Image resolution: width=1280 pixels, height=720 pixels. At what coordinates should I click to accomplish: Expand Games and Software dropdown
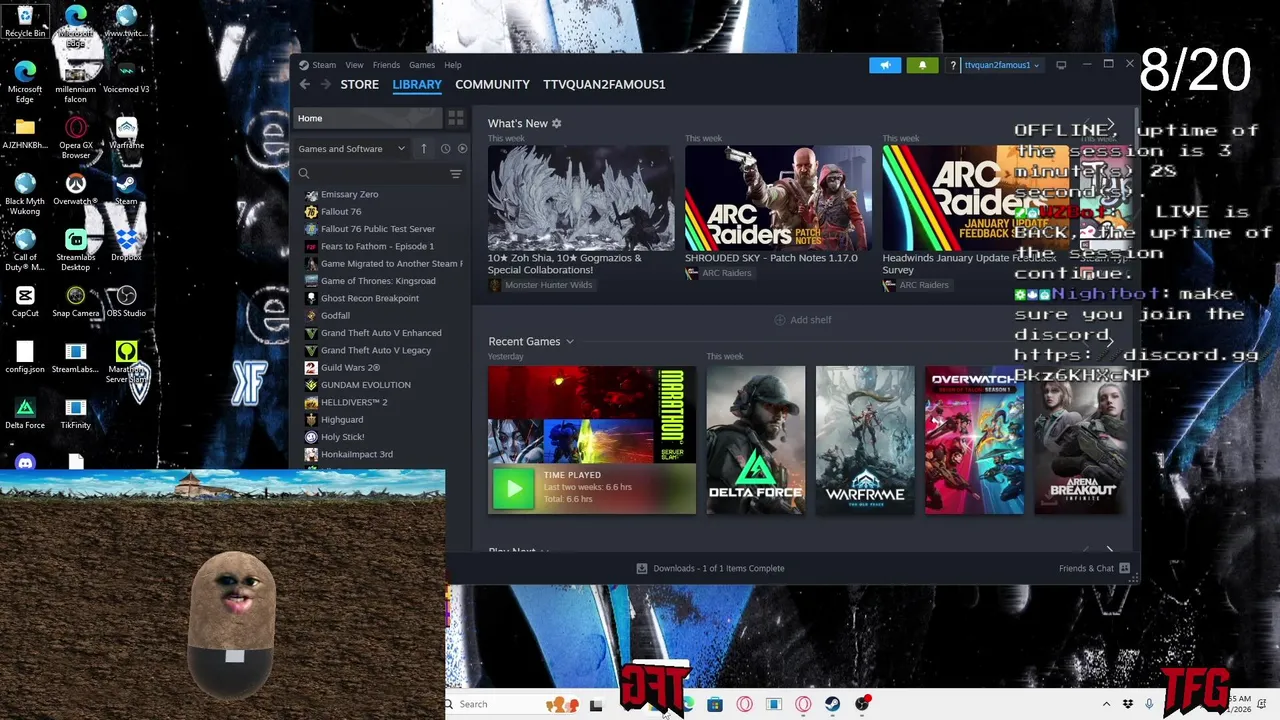pos(351,149)
